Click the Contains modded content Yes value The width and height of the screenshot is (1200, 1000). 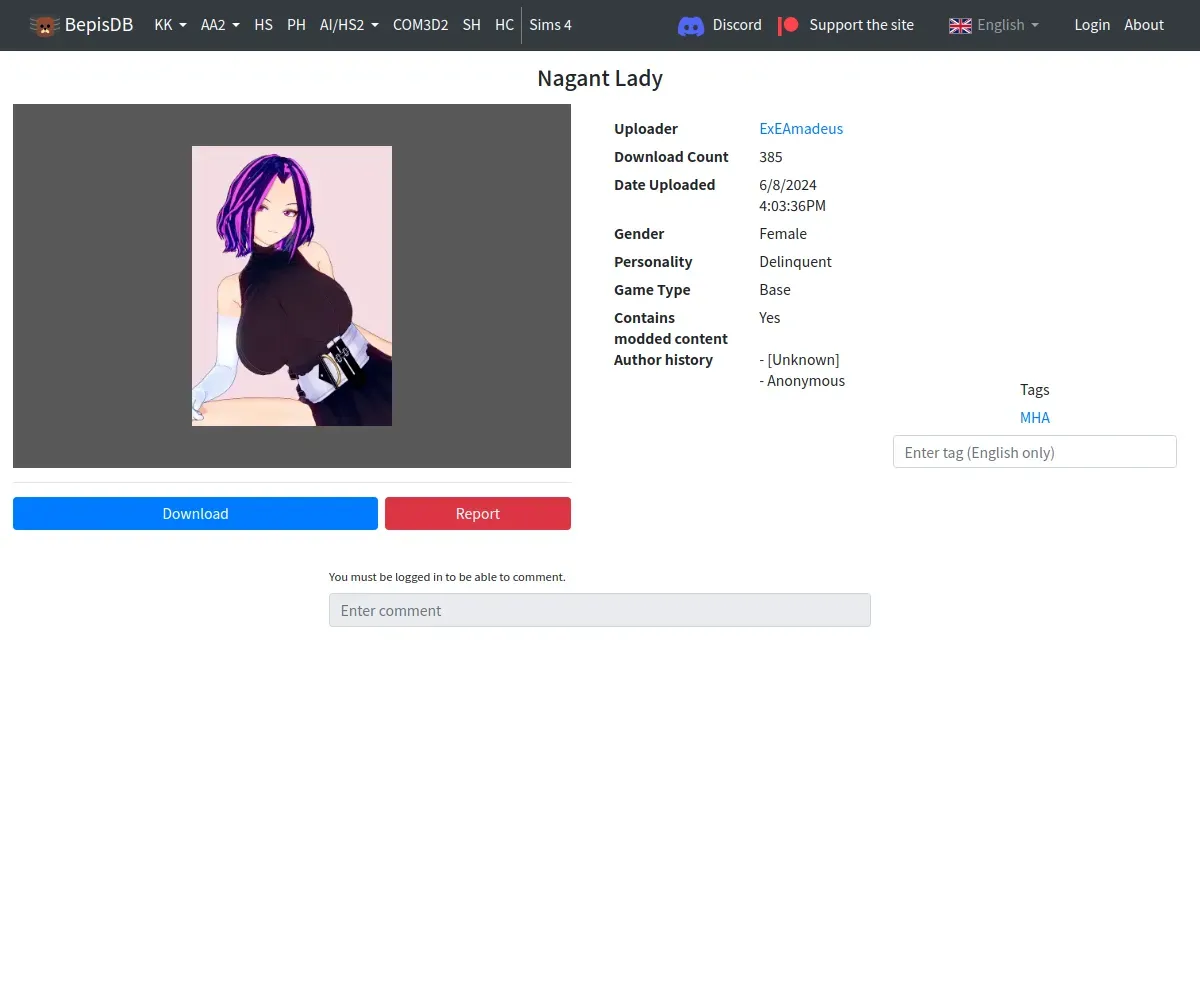770,318
